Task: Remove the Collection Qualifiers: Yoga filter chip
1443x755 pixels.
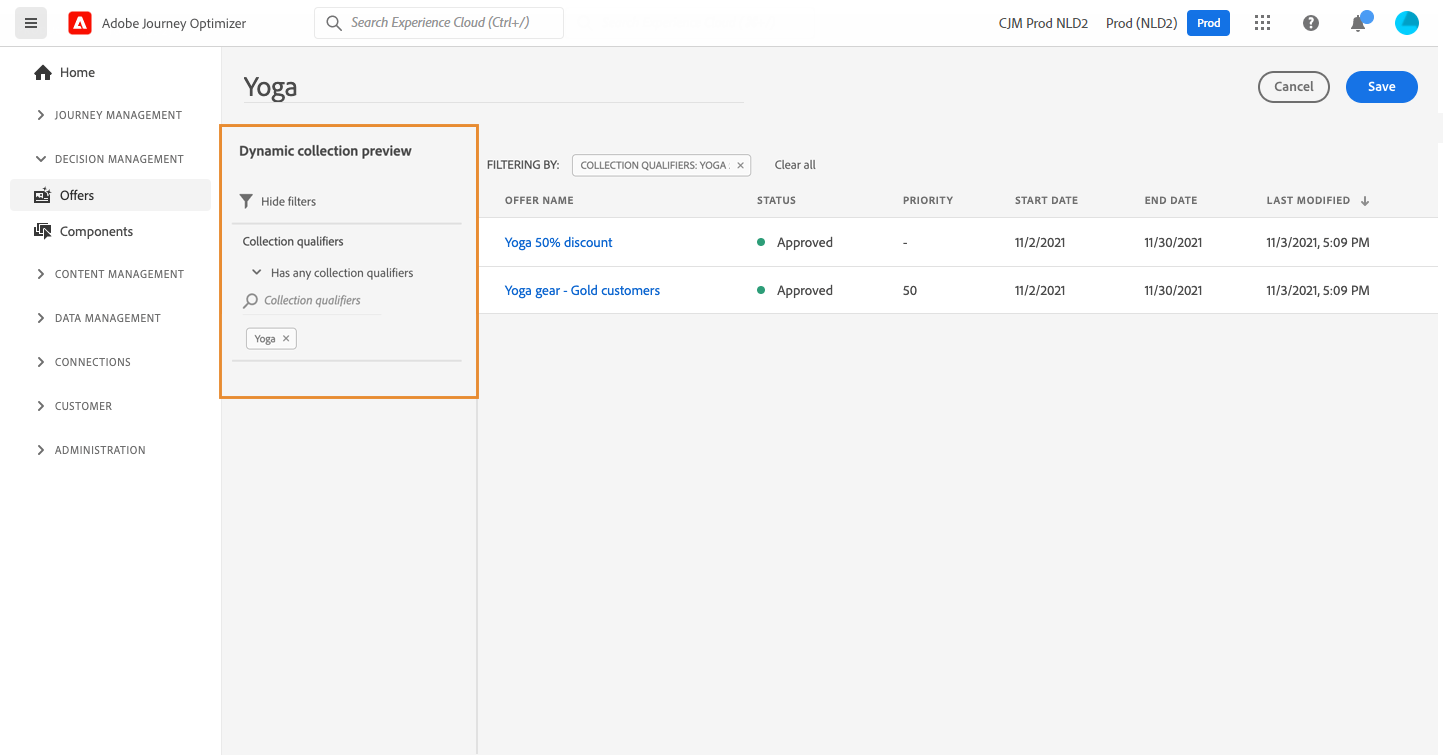Action: pos(740,165)
